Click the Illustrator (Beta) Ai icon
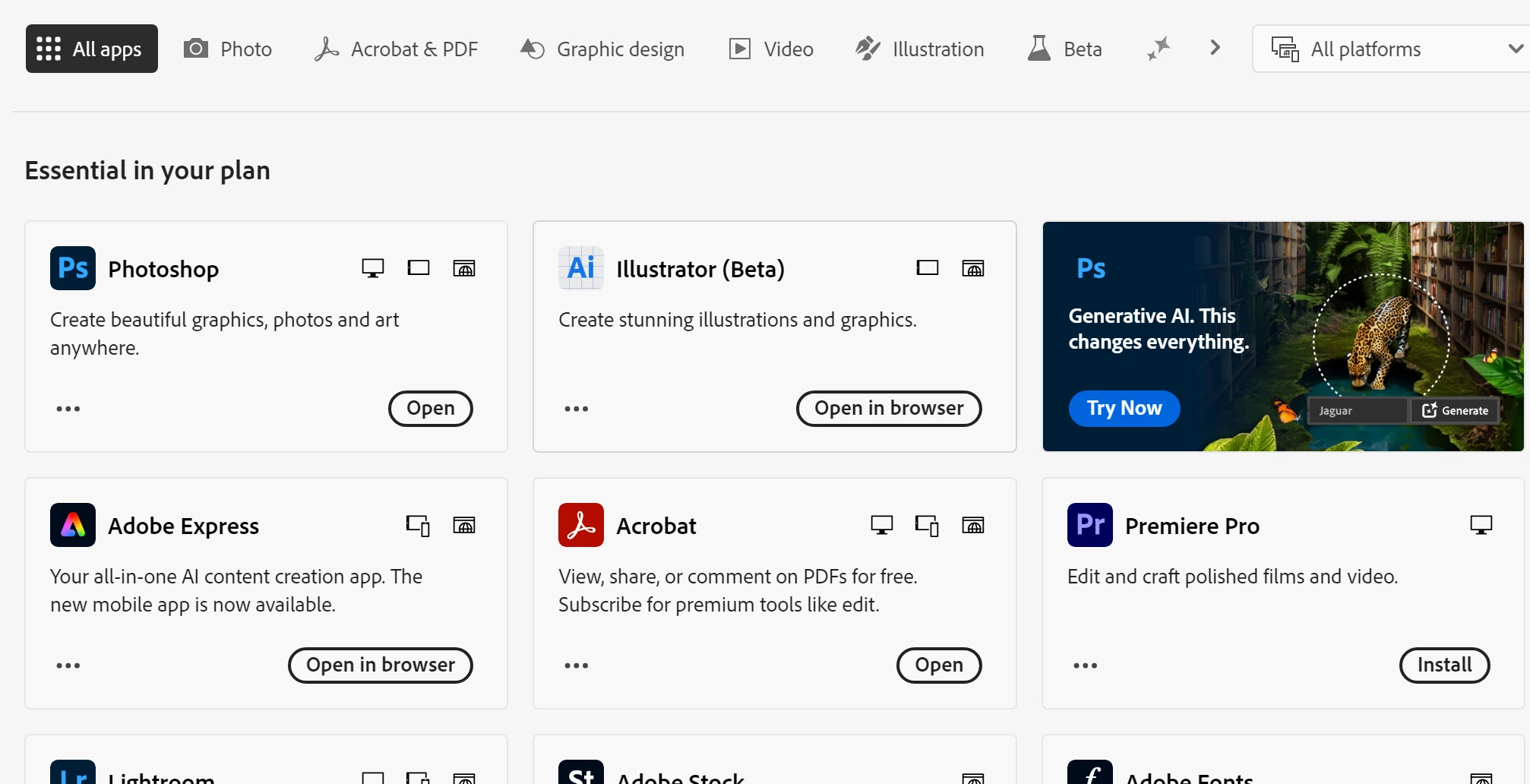This screenshot has width=1530, height=784. 581,268
